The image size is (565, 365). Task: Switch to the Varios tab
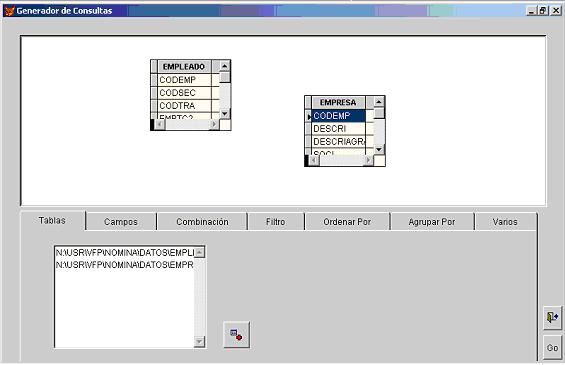pos(505,222)
